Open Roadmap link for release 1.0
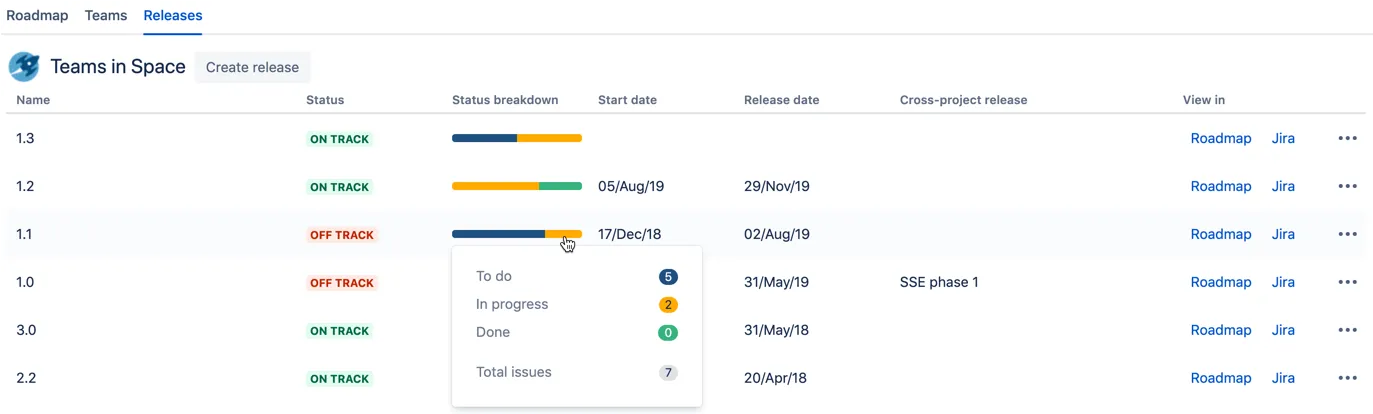 coord(1221,282)
